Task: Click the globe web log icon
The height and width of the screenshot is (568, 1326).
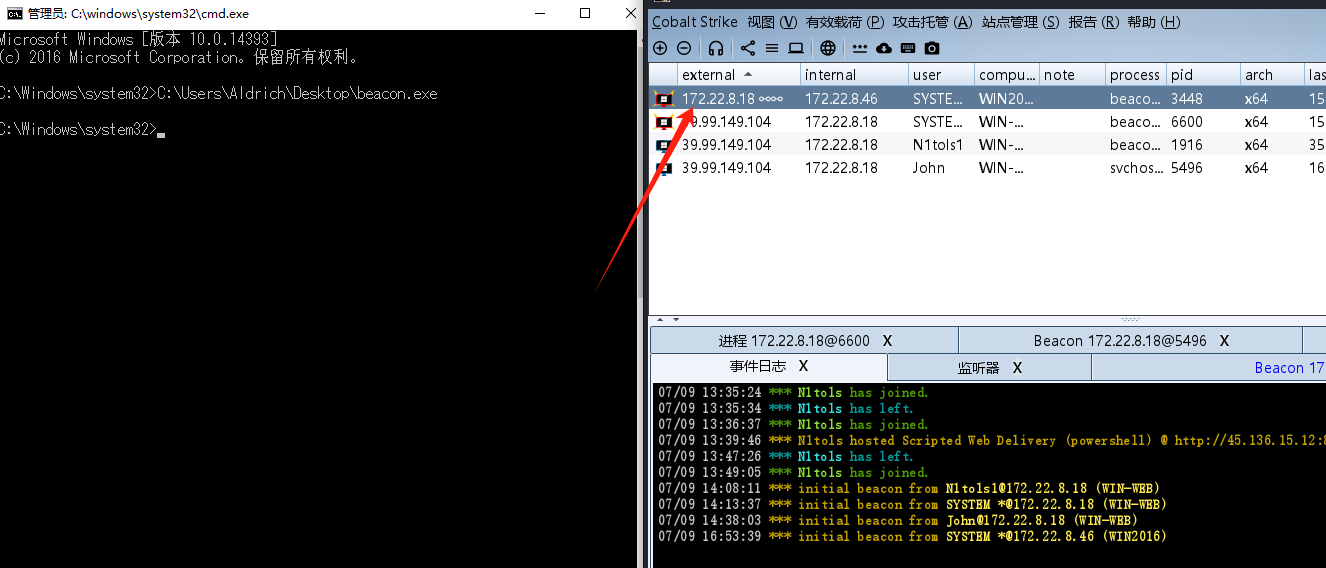Action: pos(828,48)
